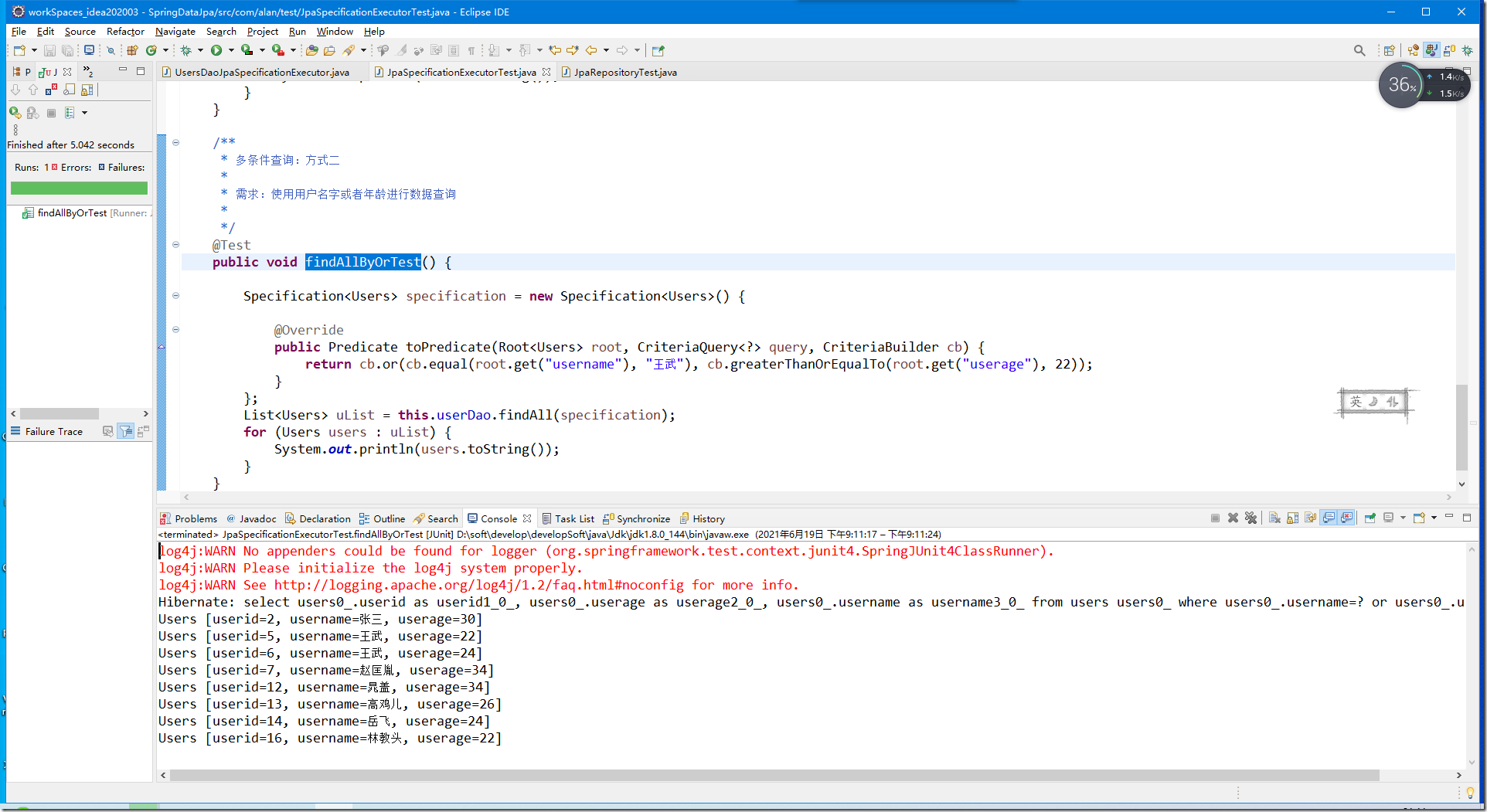Click the New Java Package icon
Viewport: 1487px width, 812px height.
pyautogui.click(x=132, y=50)
